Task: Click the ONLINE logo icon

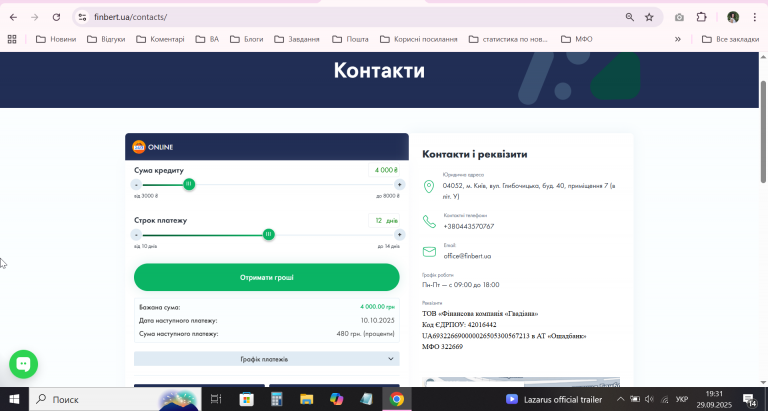Action: tap(139, 146)
